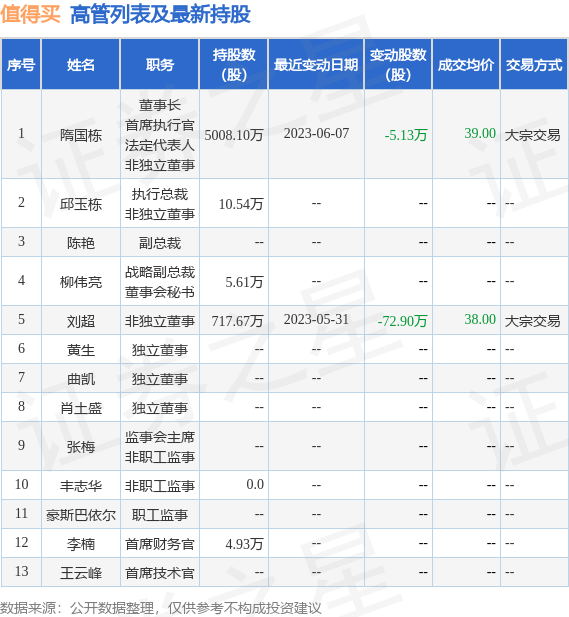The height and width of the screenshot is (617, 569).
Task: Click the date 2023-06-07
Action: (316, 133)
